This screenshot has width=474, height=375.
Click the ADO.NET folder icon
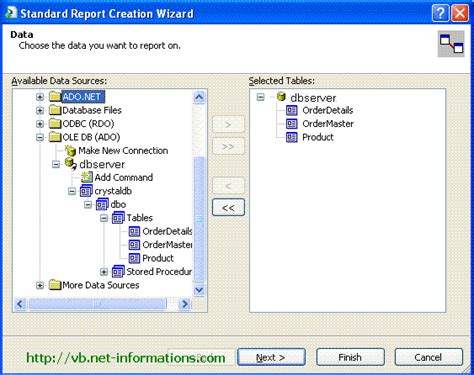[x=55, y=97]
